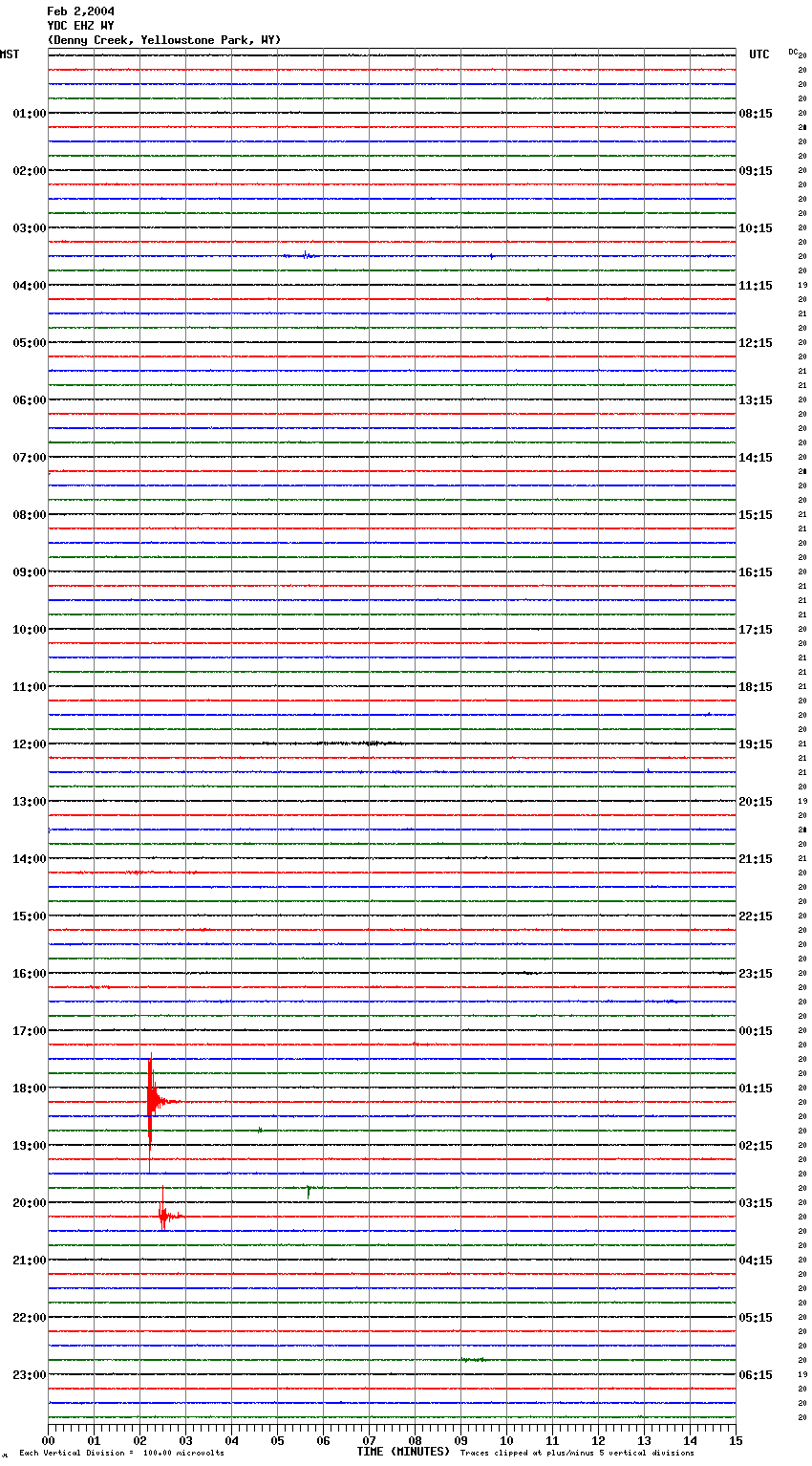This screenshot has width=812, height=1466.
Task: Click the traces clipped footnote text
Action: (577, 1454)
